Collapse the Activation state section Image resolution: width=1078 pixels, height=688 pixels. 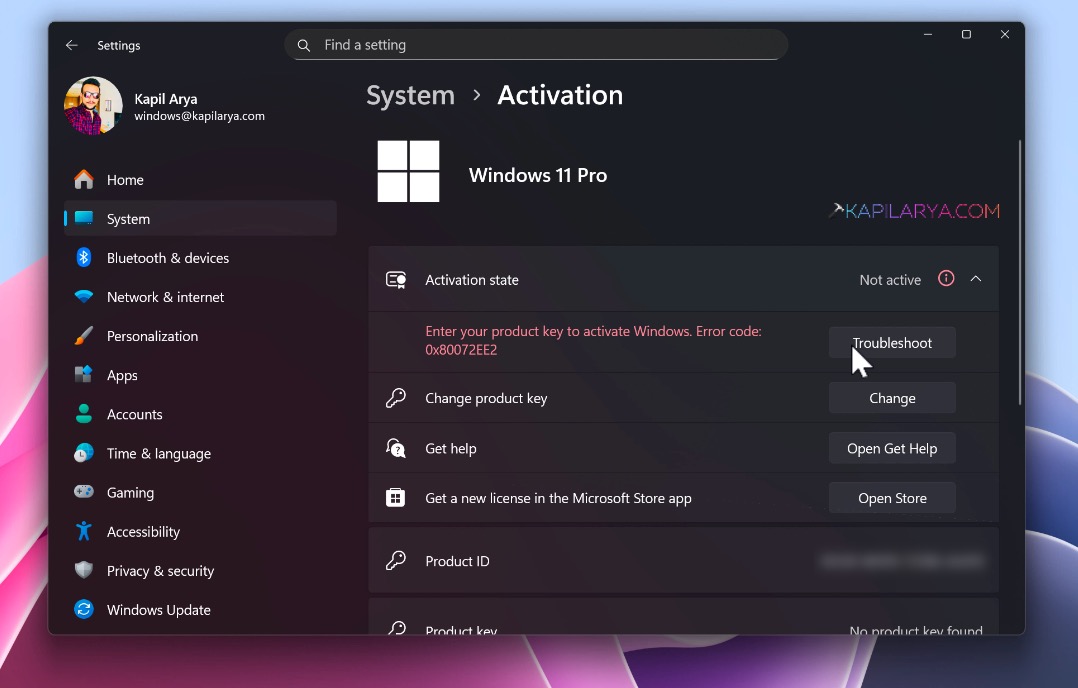tap(976, 279)
